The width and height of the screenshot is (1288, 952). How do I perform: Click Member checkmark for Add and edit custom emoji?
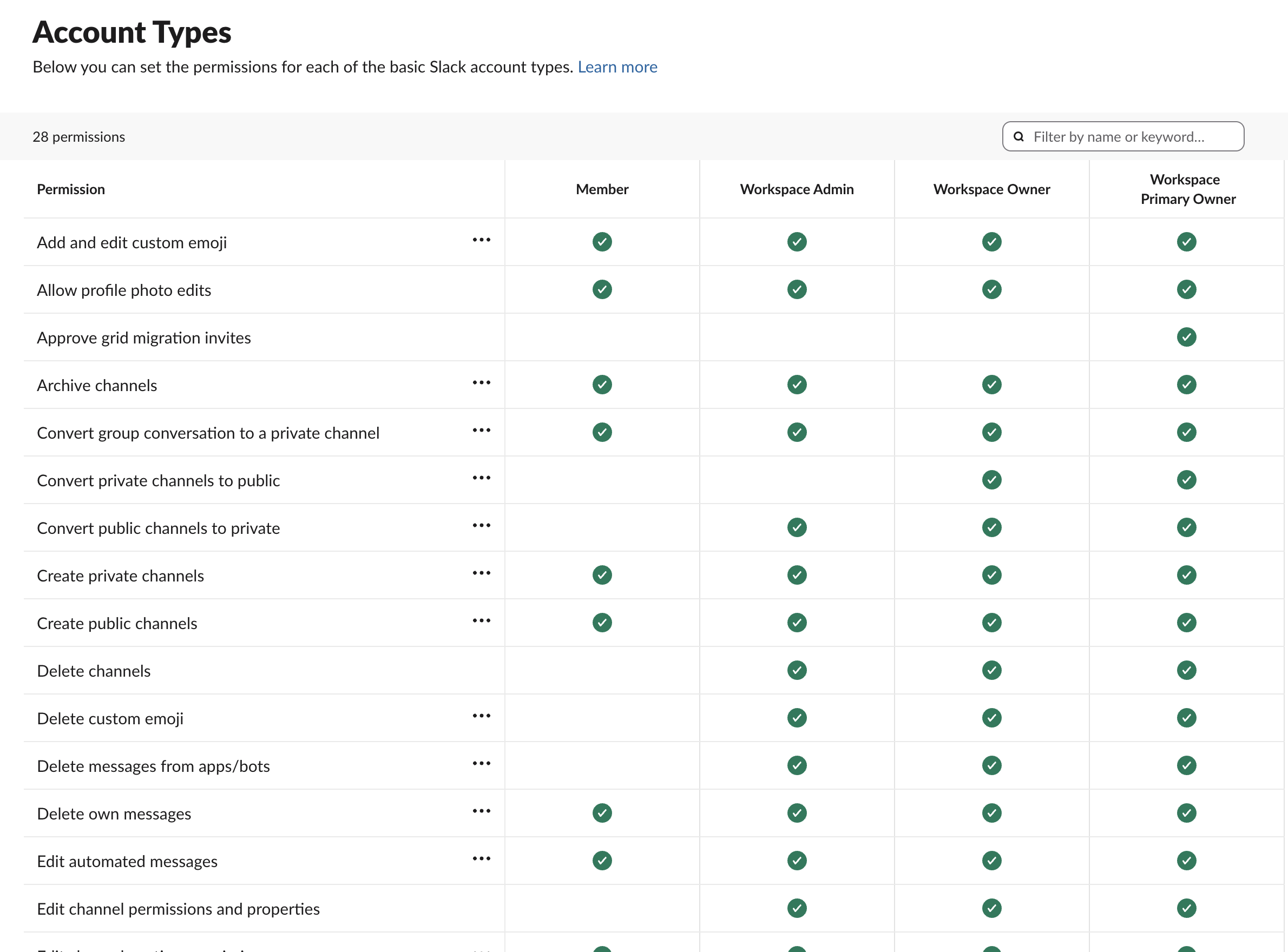[602, 242]
